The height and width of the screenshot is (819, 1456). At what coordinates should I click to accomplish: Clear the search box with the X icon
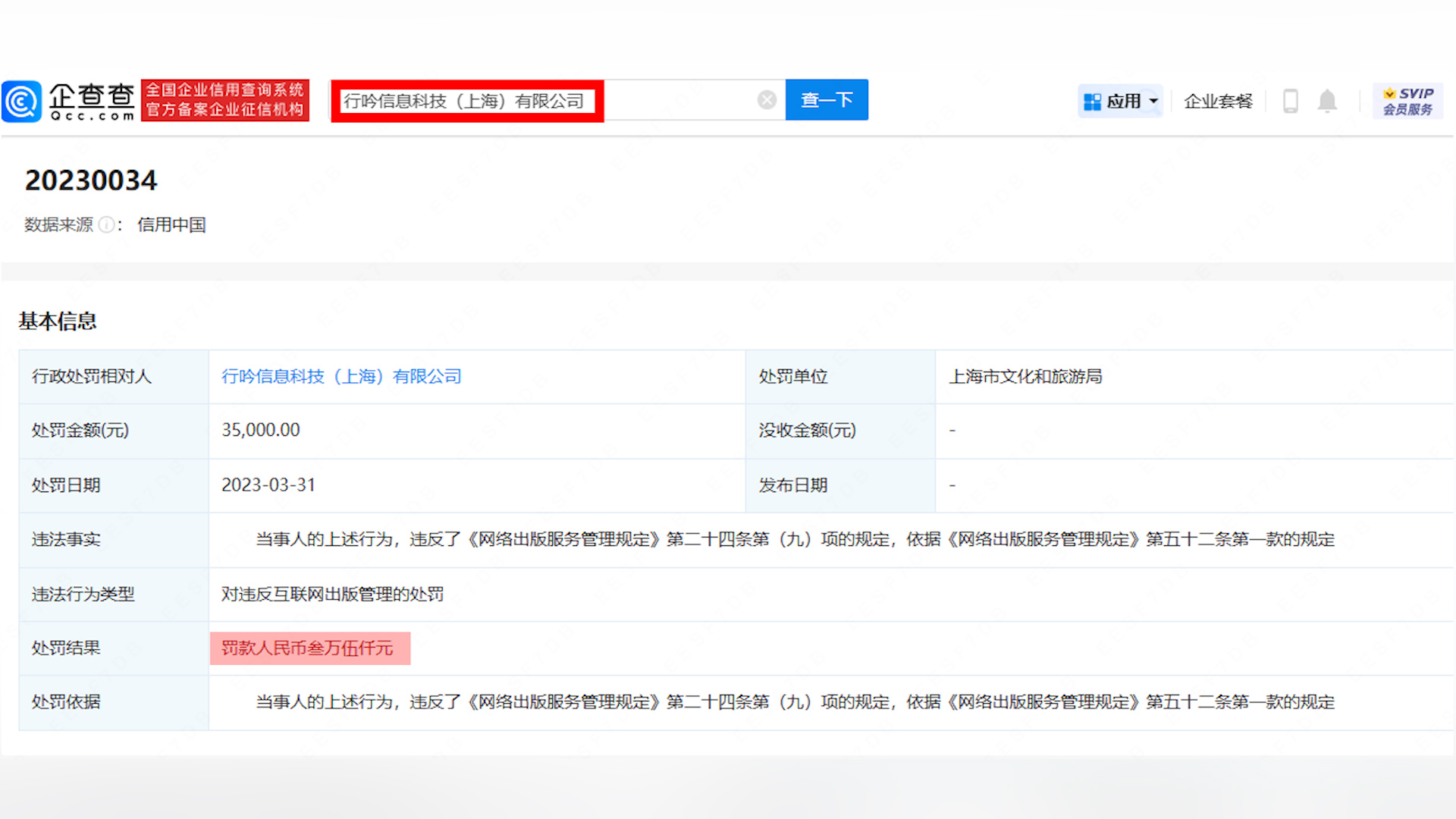coord(767,100)
